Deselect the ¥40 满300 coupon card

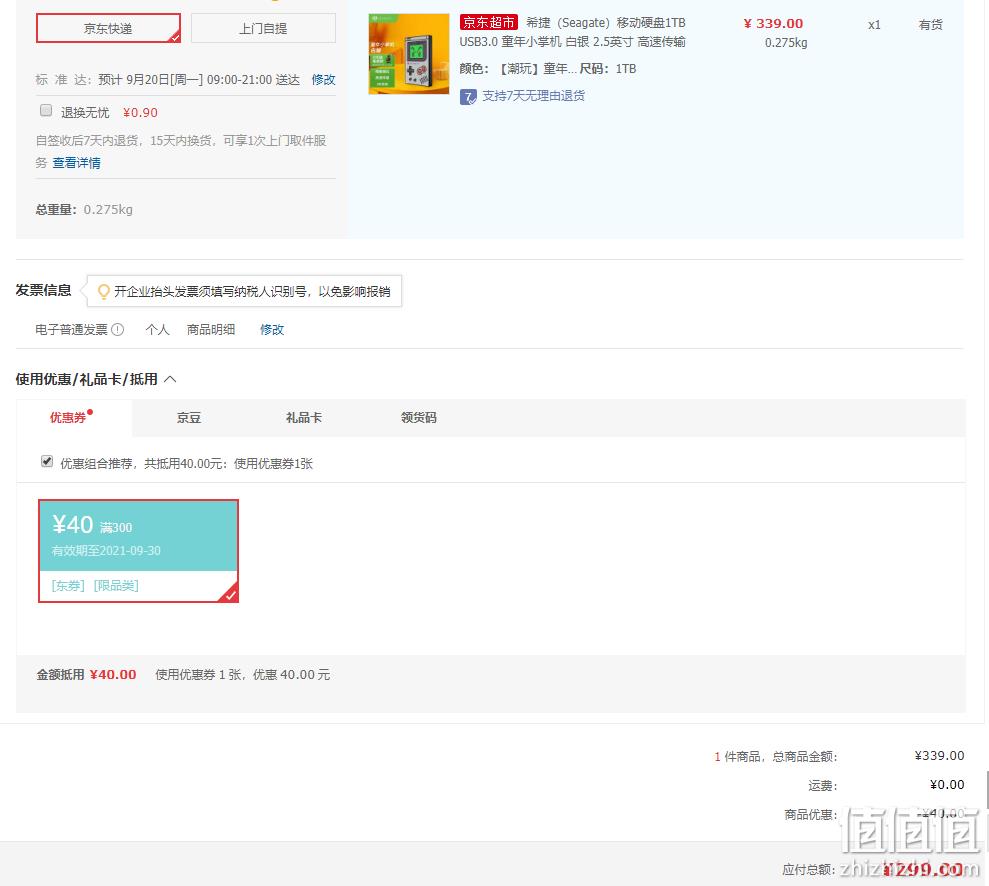click(x=138, y=551)
